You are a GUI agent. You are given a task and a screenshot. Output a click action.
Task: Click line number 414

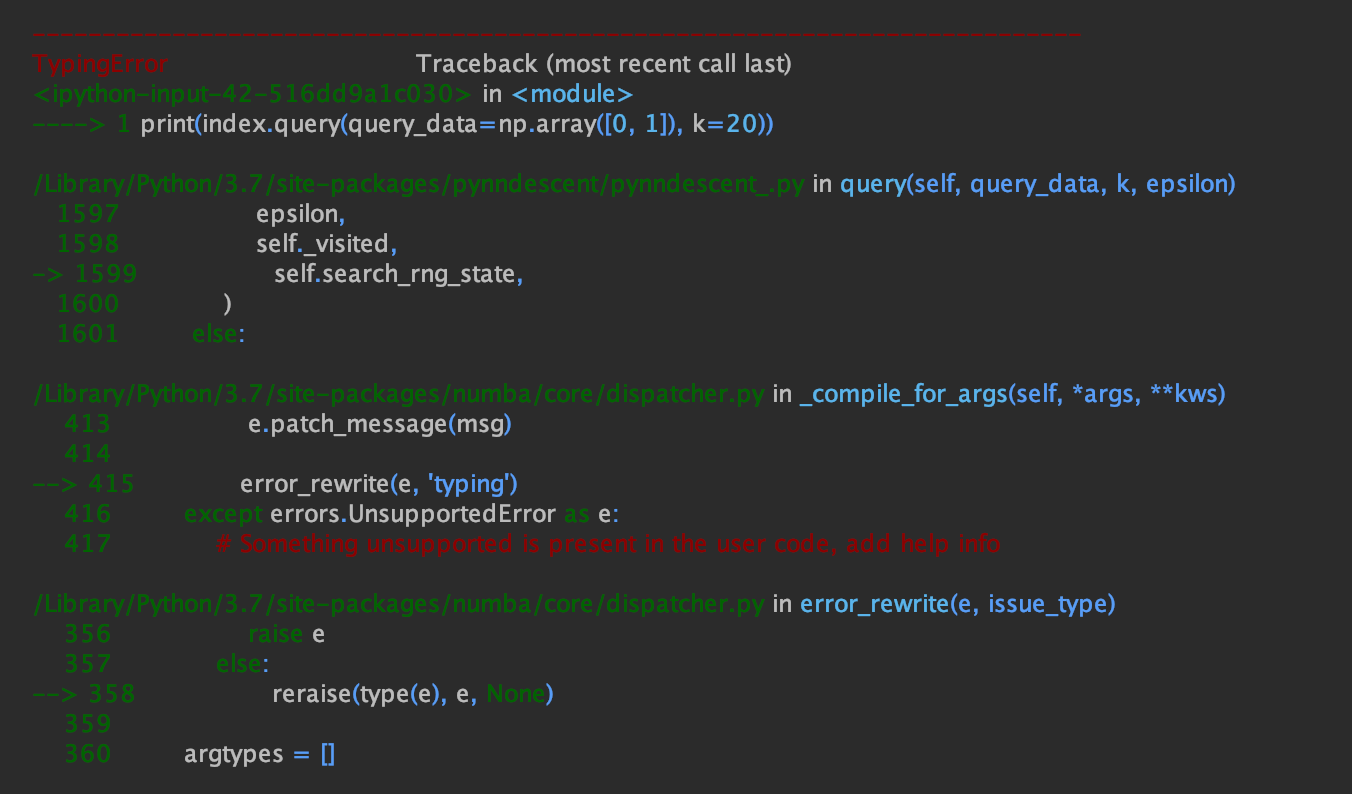tap(87, 454)
